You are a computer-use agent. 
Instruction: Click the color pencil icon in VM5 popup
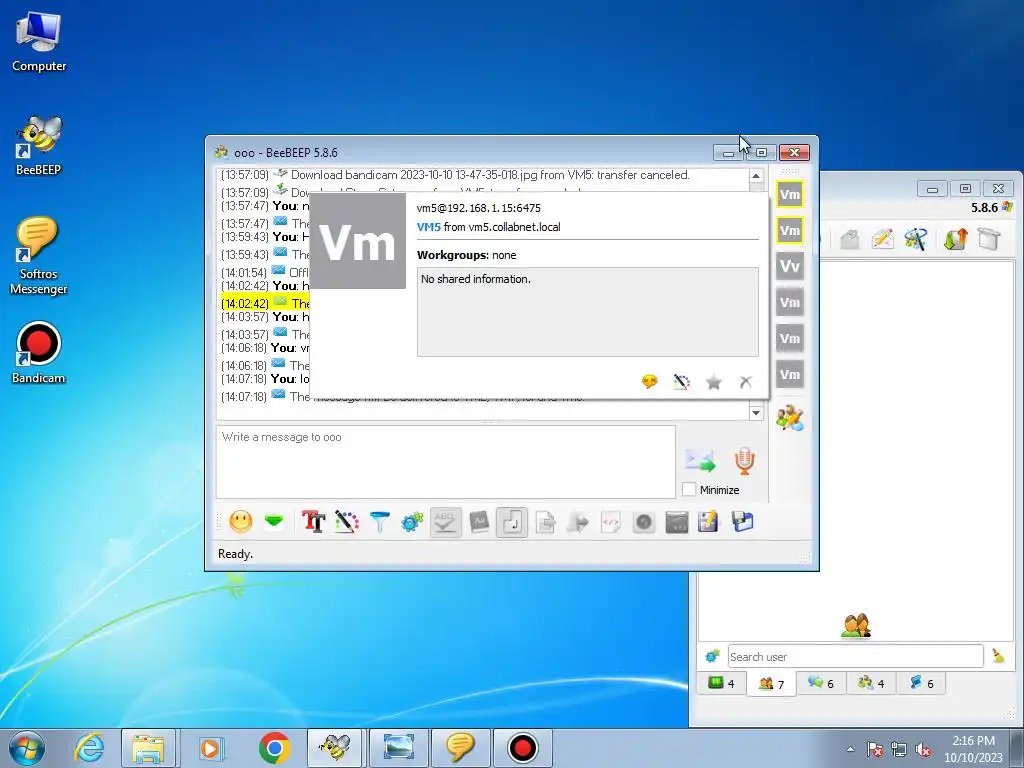(681, 381)
